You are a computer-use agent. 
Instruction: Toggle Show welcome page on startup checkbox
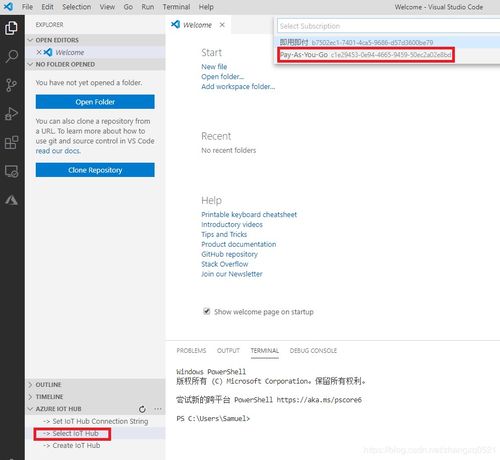pos(207,311)
